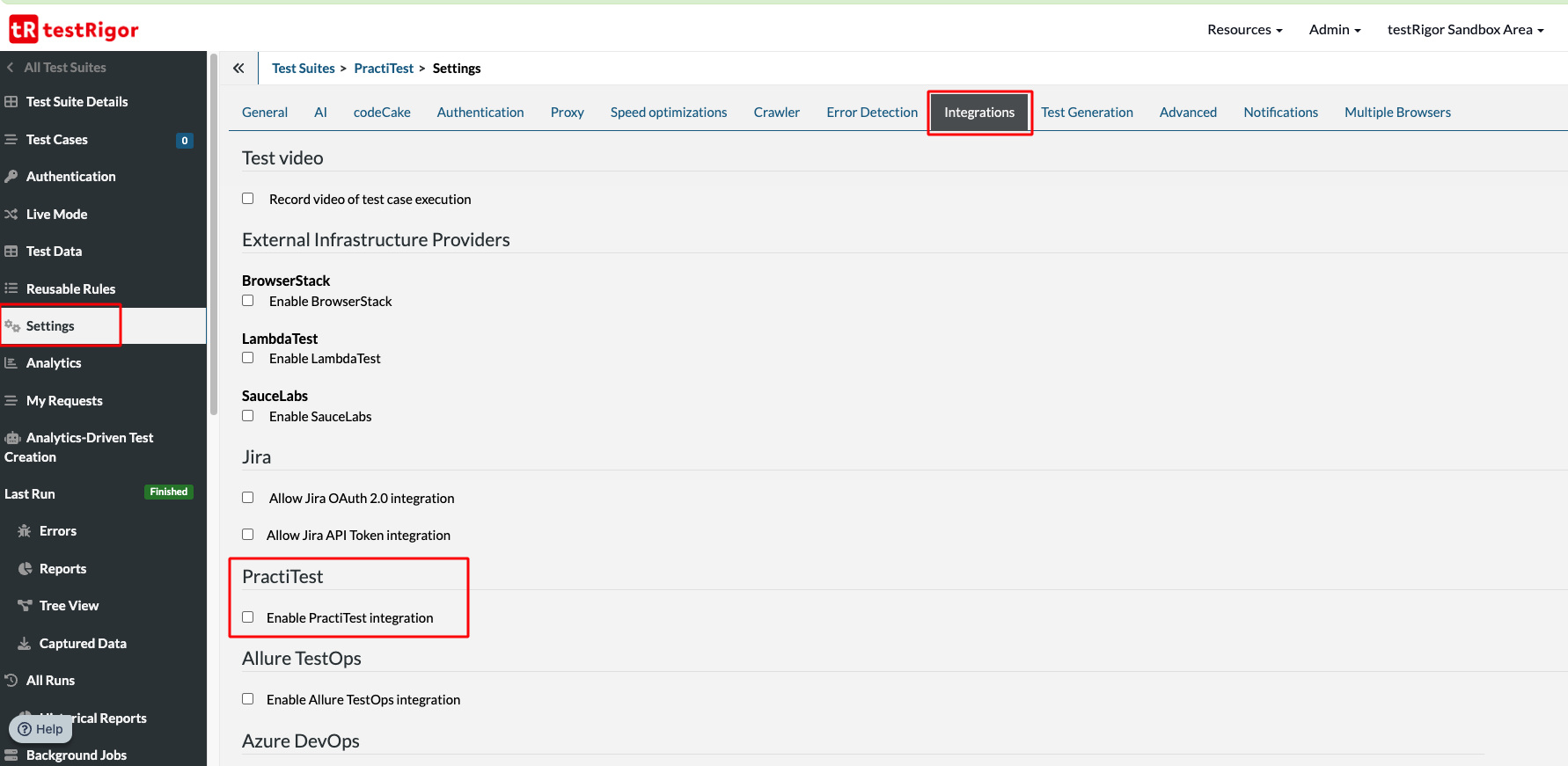
Task: Click the All Test Suites back arrow
Action: (x=10, y=68)
